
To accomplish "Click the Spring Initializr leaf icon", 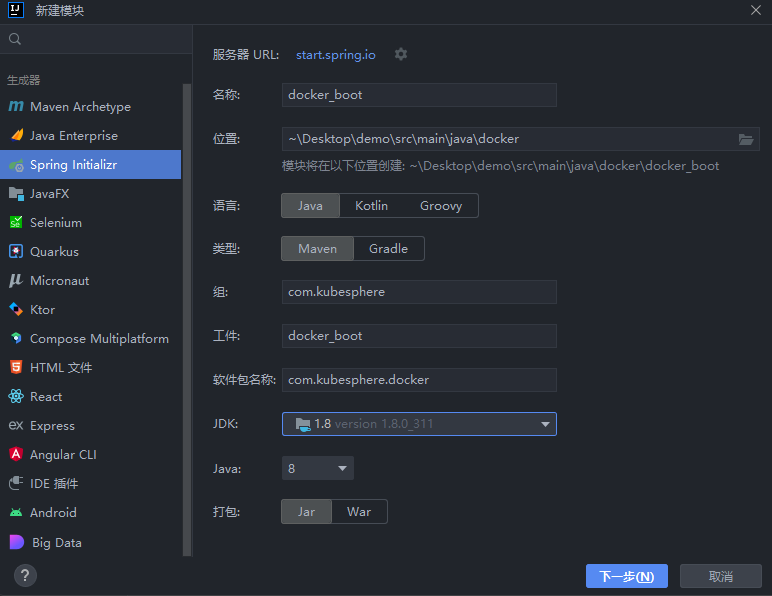I will click(x=16, y=165).
